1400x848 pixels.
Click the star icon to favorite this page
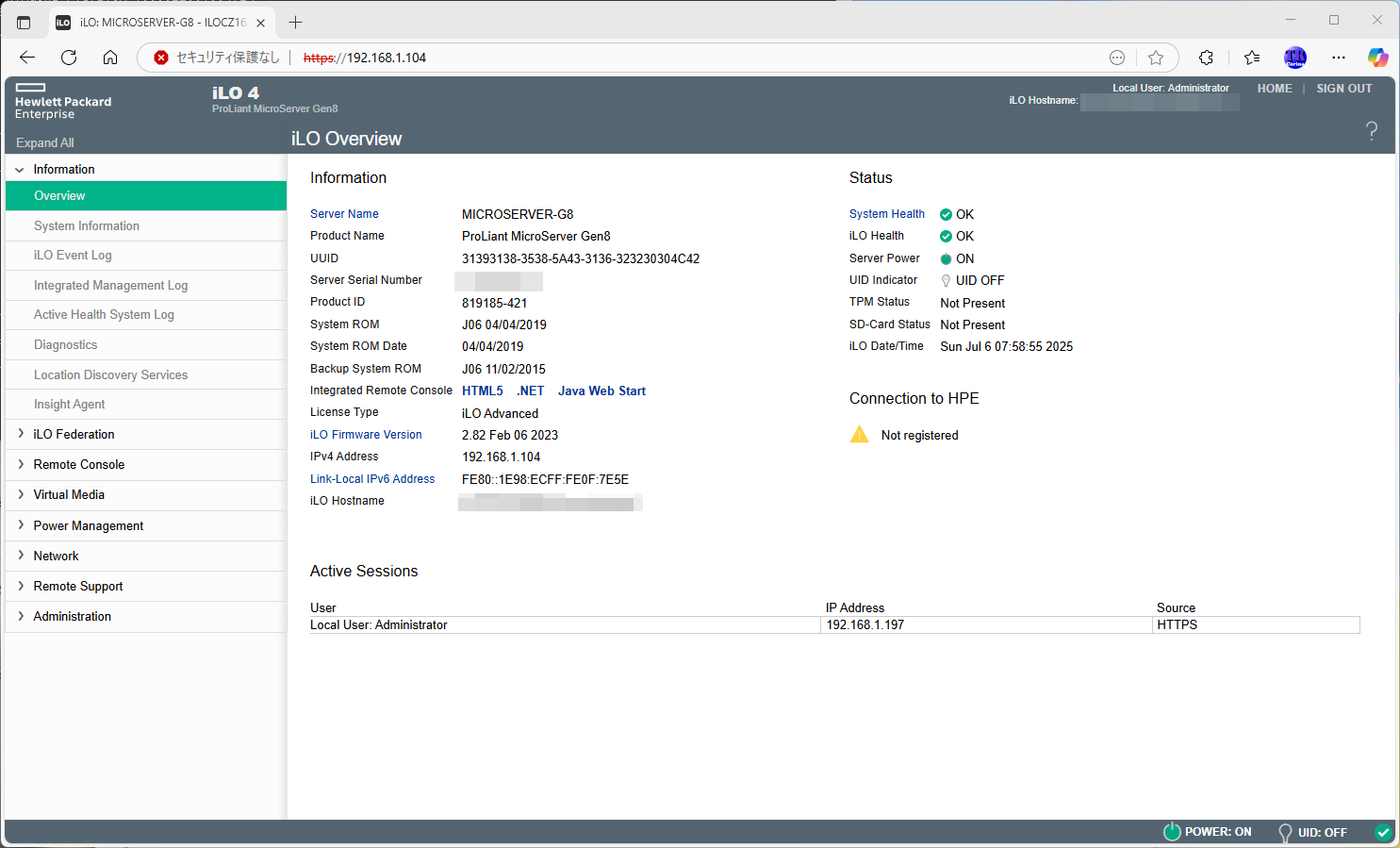coord(1156,58)
